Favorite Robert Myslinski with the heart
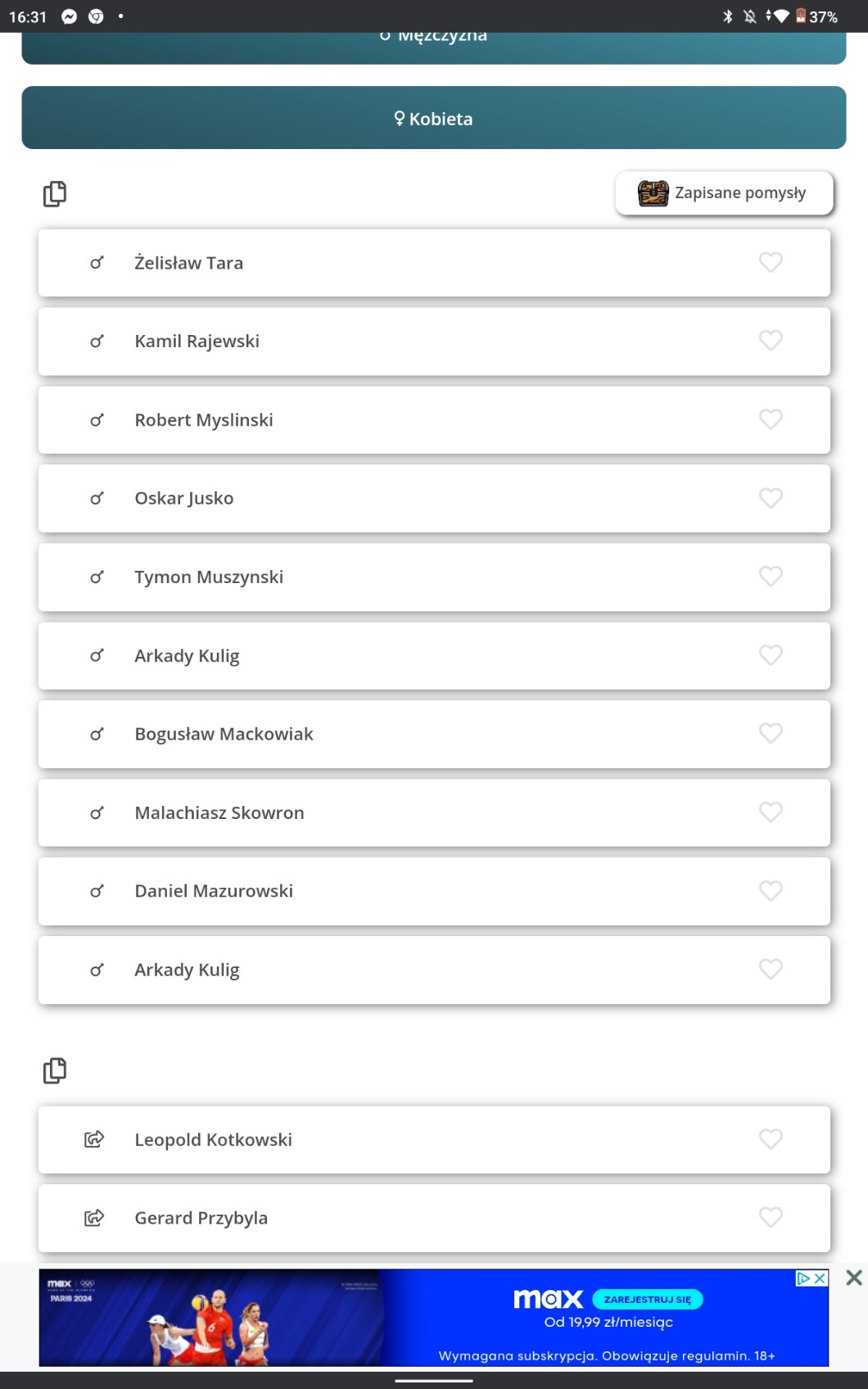 771,419
